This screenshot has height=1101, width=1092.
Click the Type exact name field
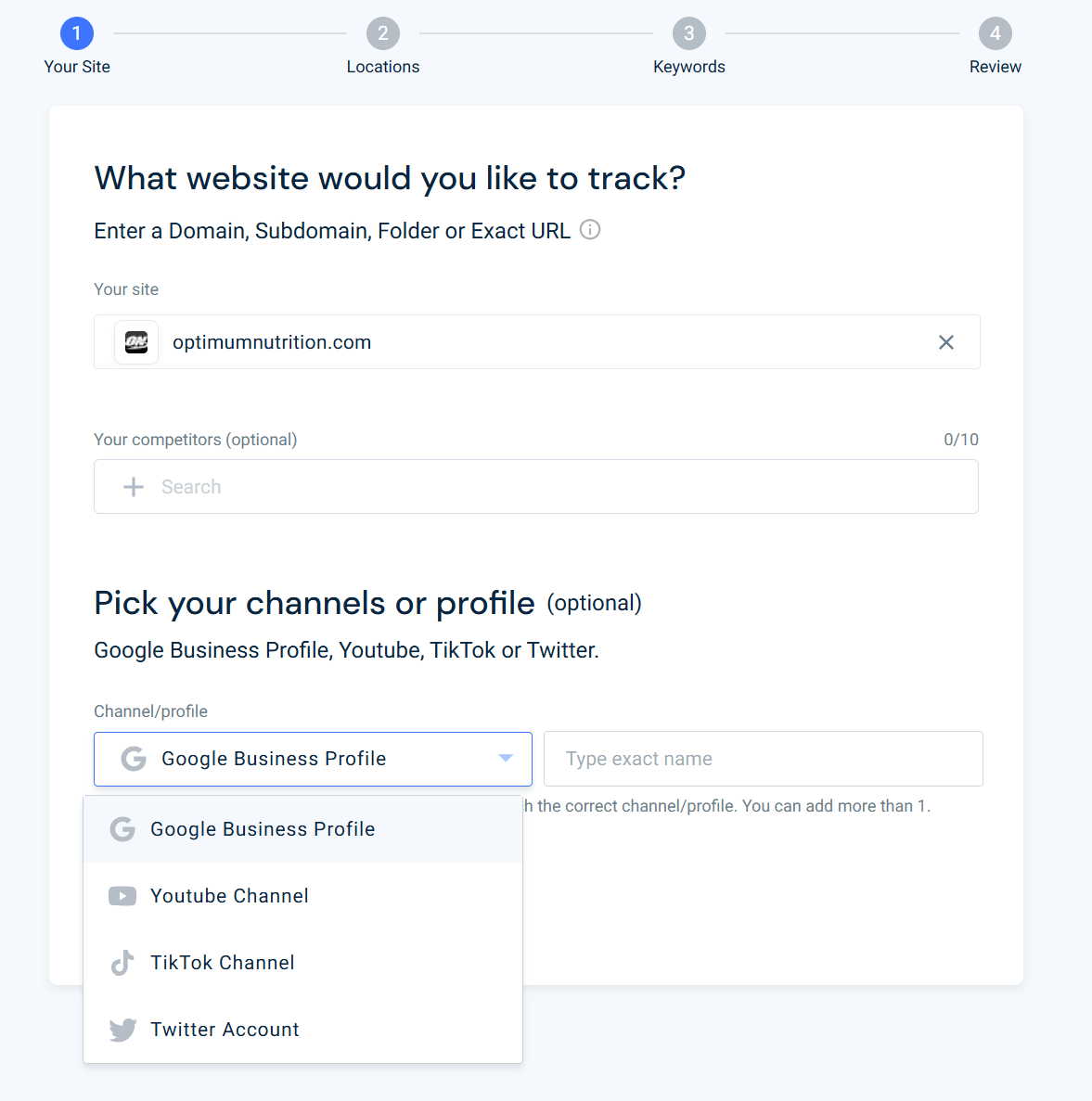pos(763,759)
